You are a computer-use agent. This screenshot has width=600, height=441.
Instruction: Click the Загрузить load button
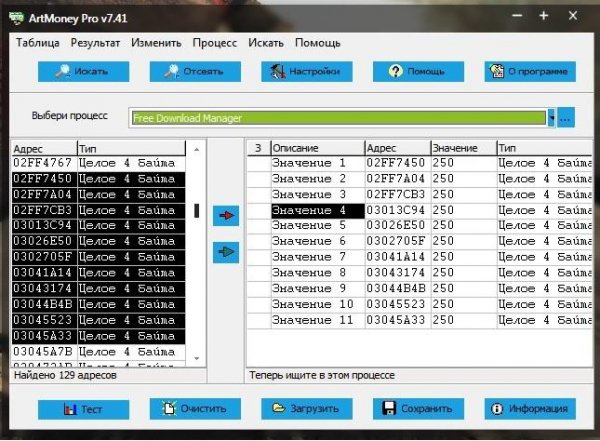307,409
